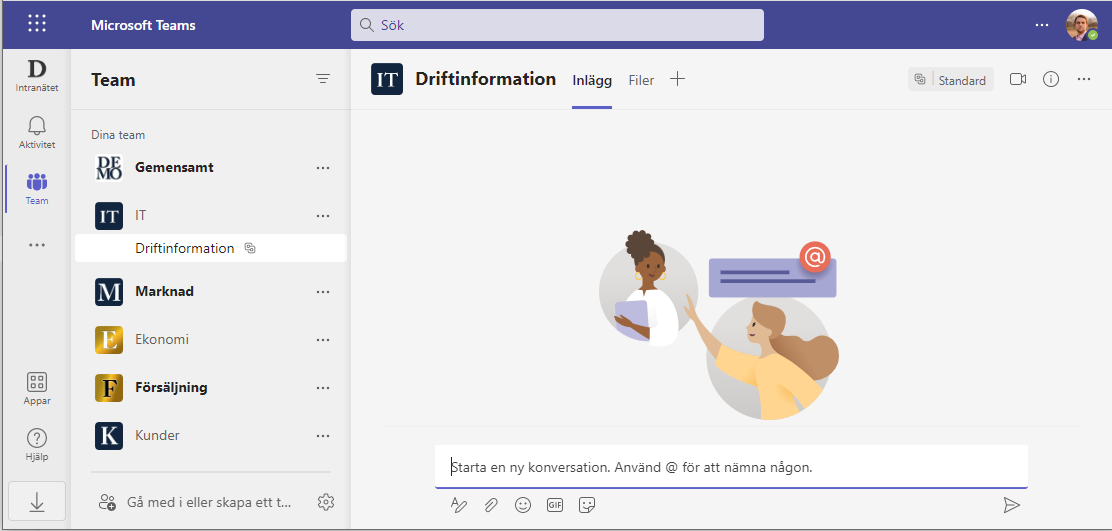Click the attach file paperclip icon
This screenshot has width=1112, height=531.
(x=491, y=505)
